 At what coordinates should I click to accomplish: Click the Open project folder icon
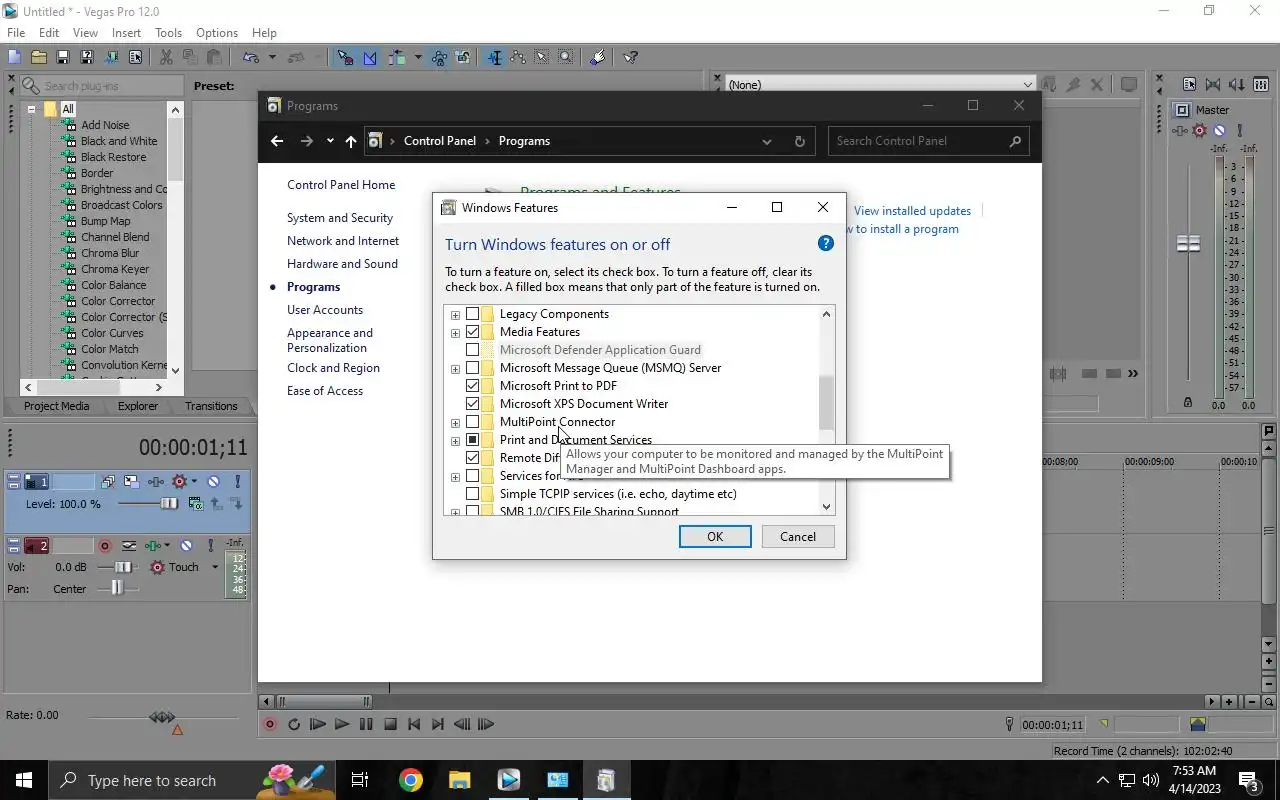coord(39,58)
